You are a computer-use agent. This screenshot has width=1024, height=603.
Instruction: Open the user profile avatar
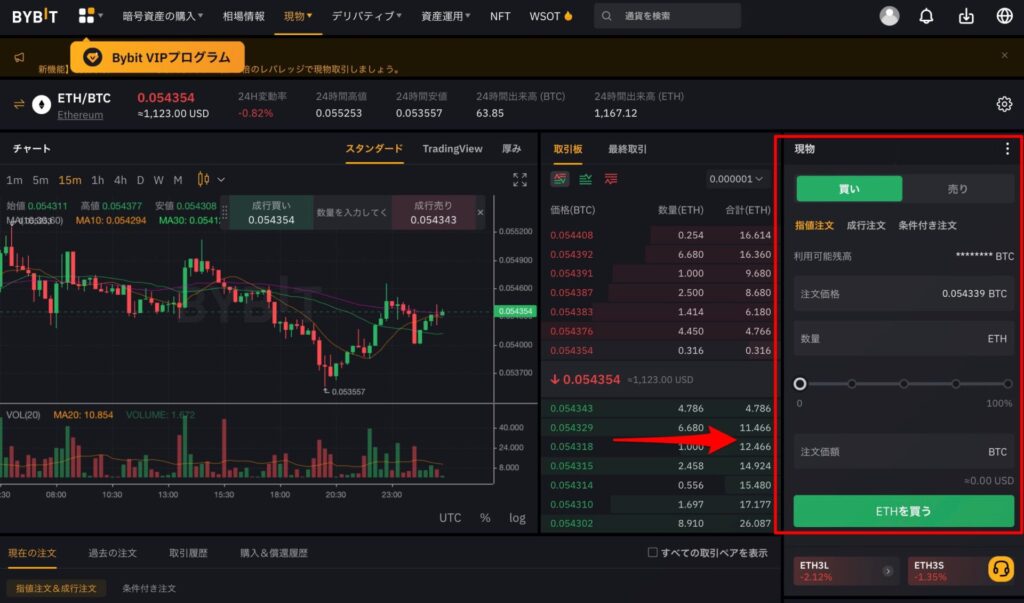(x=889, y=16)
